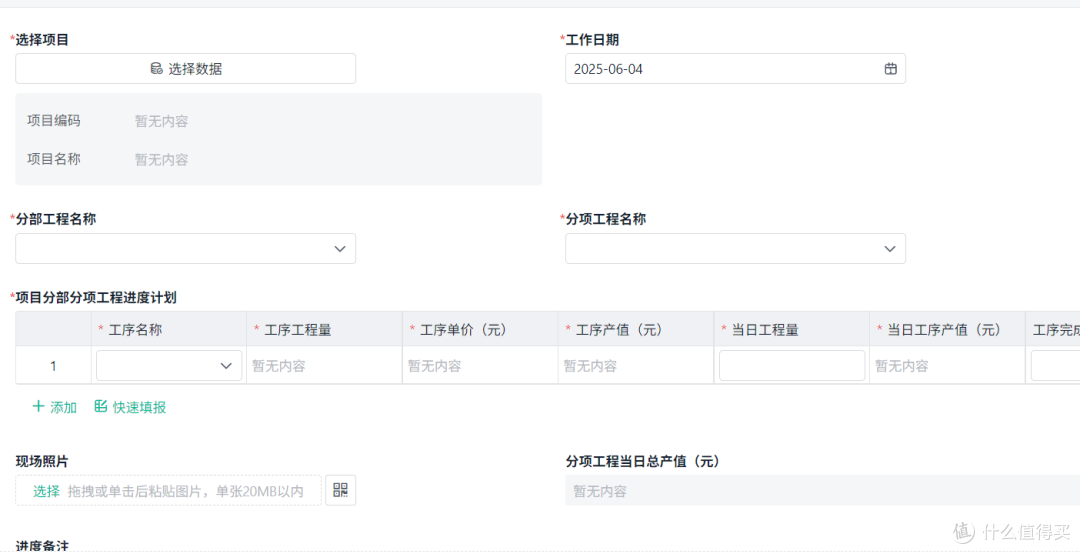1080x554 pixels.
Task: Open the calendar icon in 工作日期
Action: 890,69
